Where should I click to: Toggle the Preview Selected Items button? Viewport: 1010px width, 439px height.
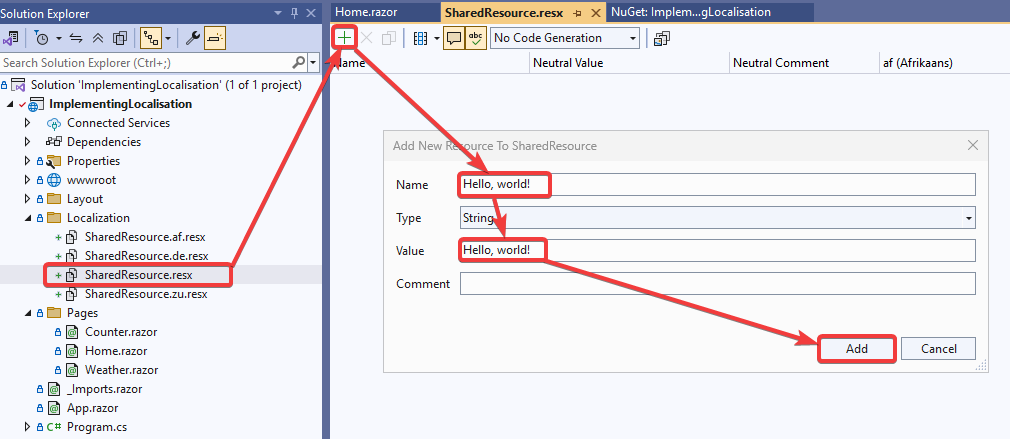point(215,38)
